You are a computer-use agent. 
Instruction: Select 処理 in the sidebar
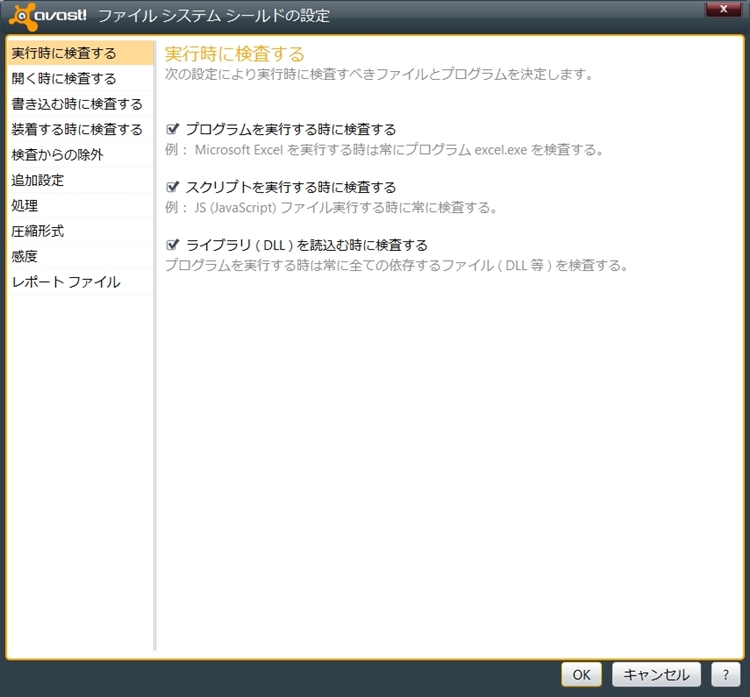coord(80,206)
